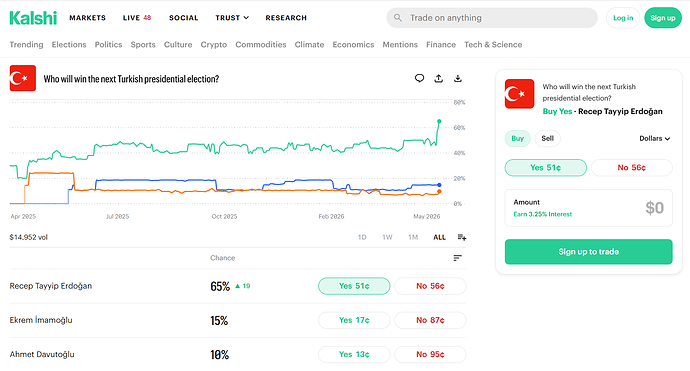
Task: Click the blue İmamoğlu chart endpoint marker
Action: (x=439, y=185)
